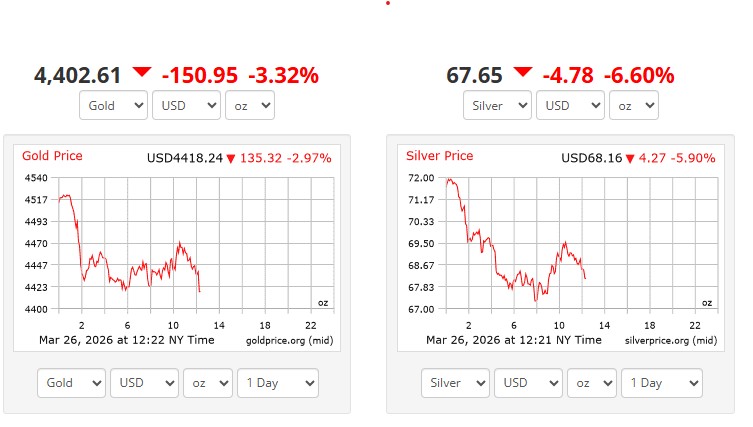Open the USD currency dropdown above the gold chart
The image size is (753, 427).
pyautogui.click(x=186, y=105)
